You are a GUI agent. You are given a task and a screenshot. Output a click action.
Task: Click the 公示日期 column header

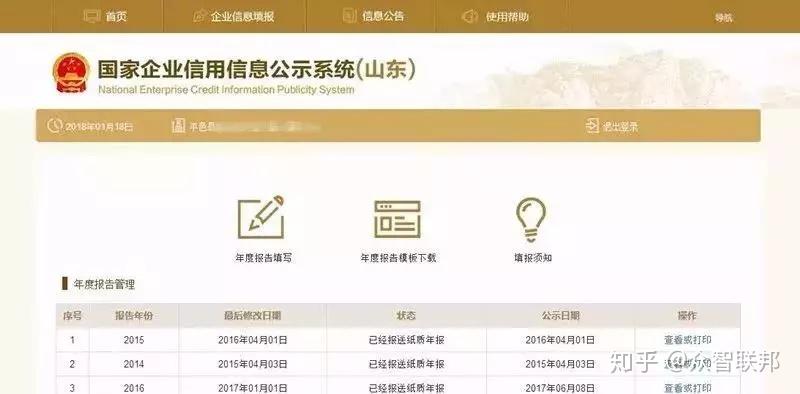tap(560, 316)
